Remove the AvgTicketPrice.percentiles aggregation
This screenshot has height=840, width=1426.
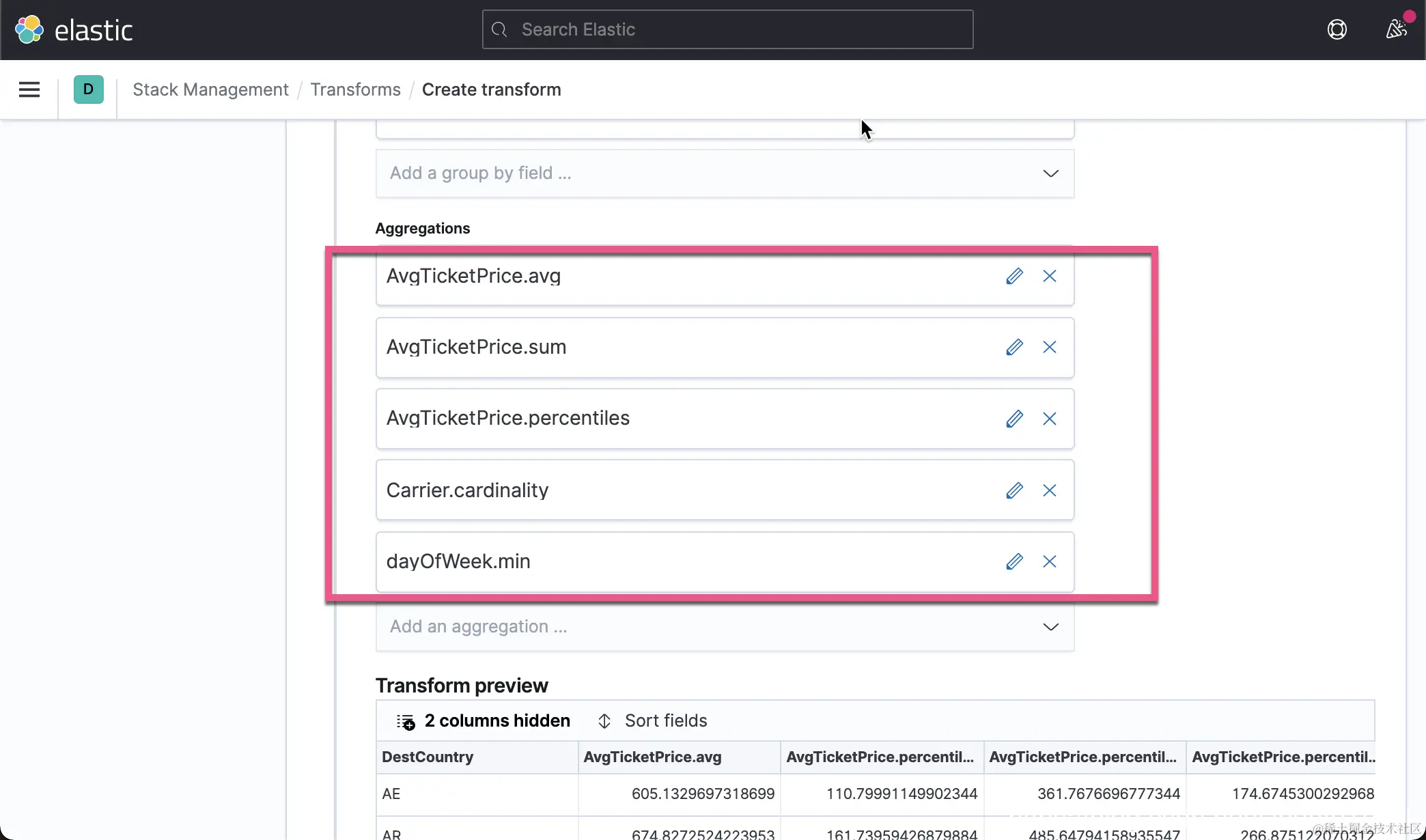pyautogui.click(x=1050, y=419)
